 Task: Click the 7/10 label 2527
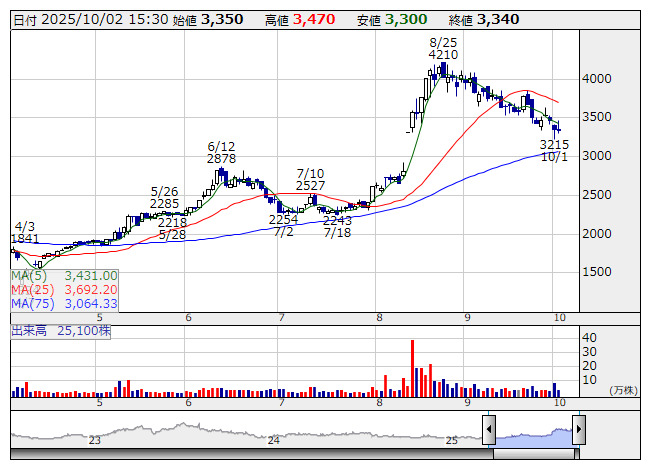pos(311,186)
